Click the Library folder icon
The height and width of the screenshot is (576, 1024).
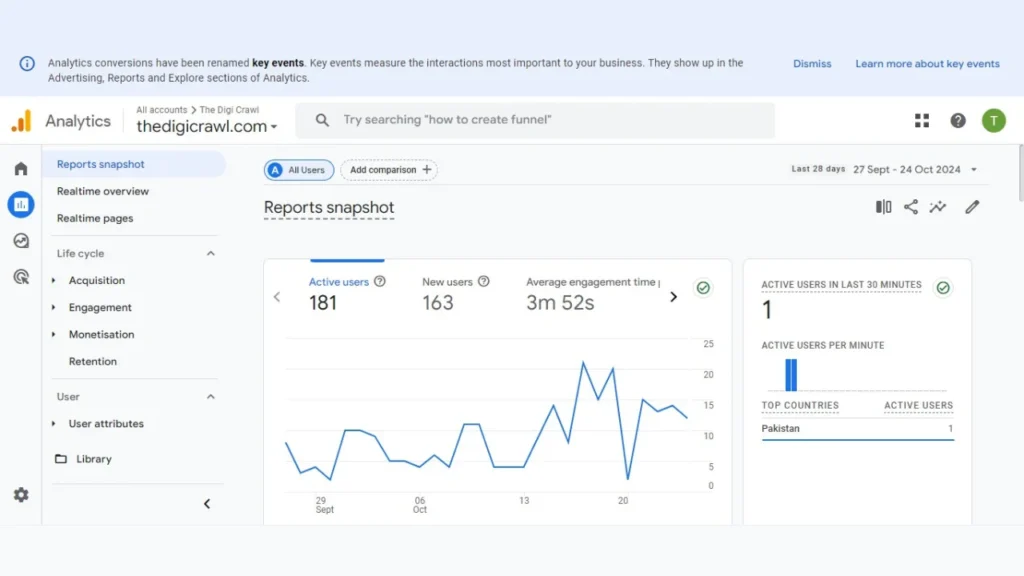61,459
